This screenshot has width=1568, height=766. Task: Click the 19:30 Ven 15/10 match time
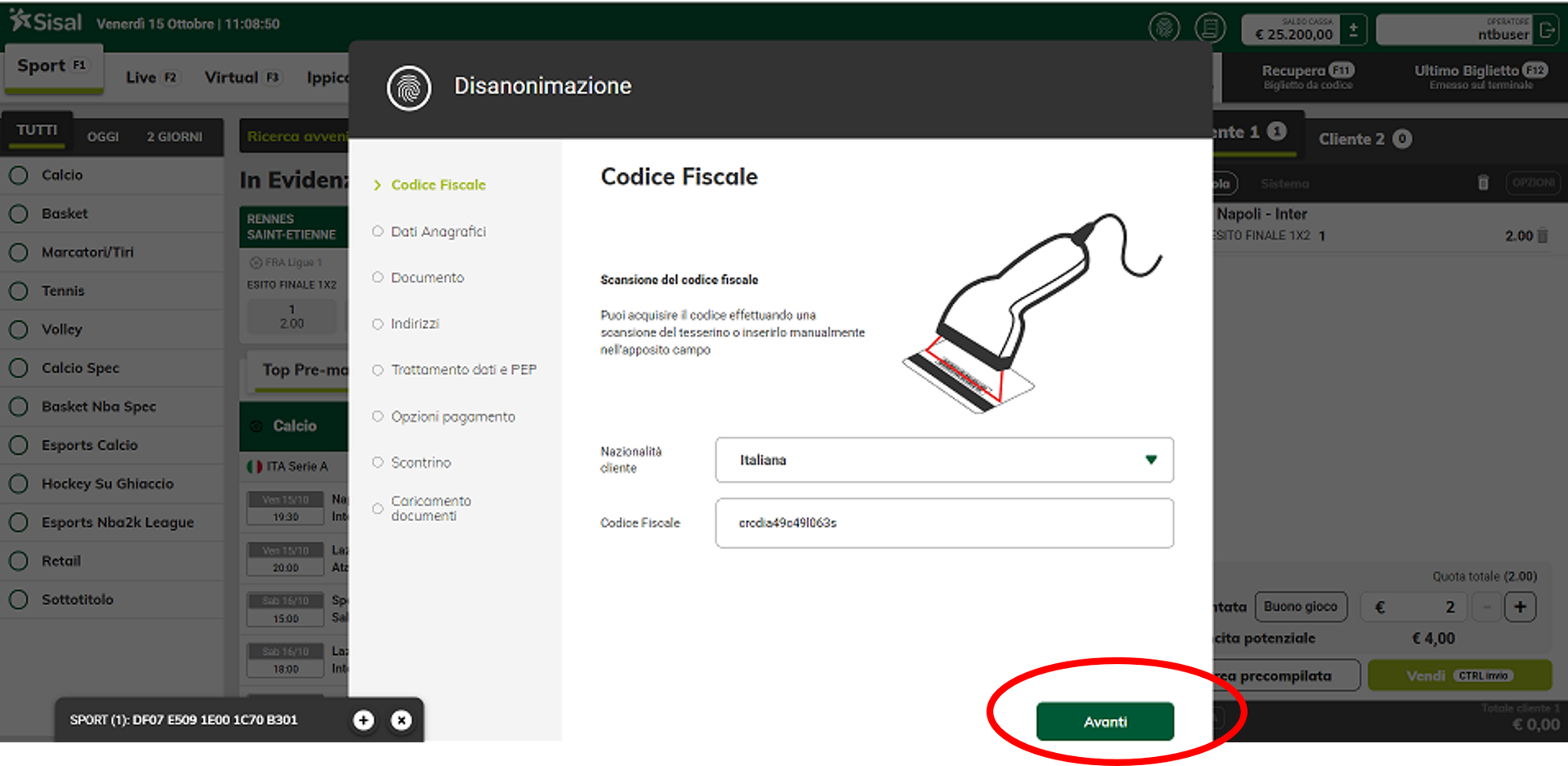tap(286, 508)
